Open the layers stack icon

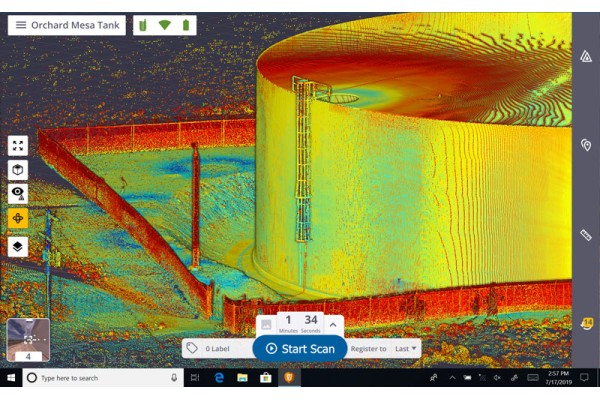(18, 247)
